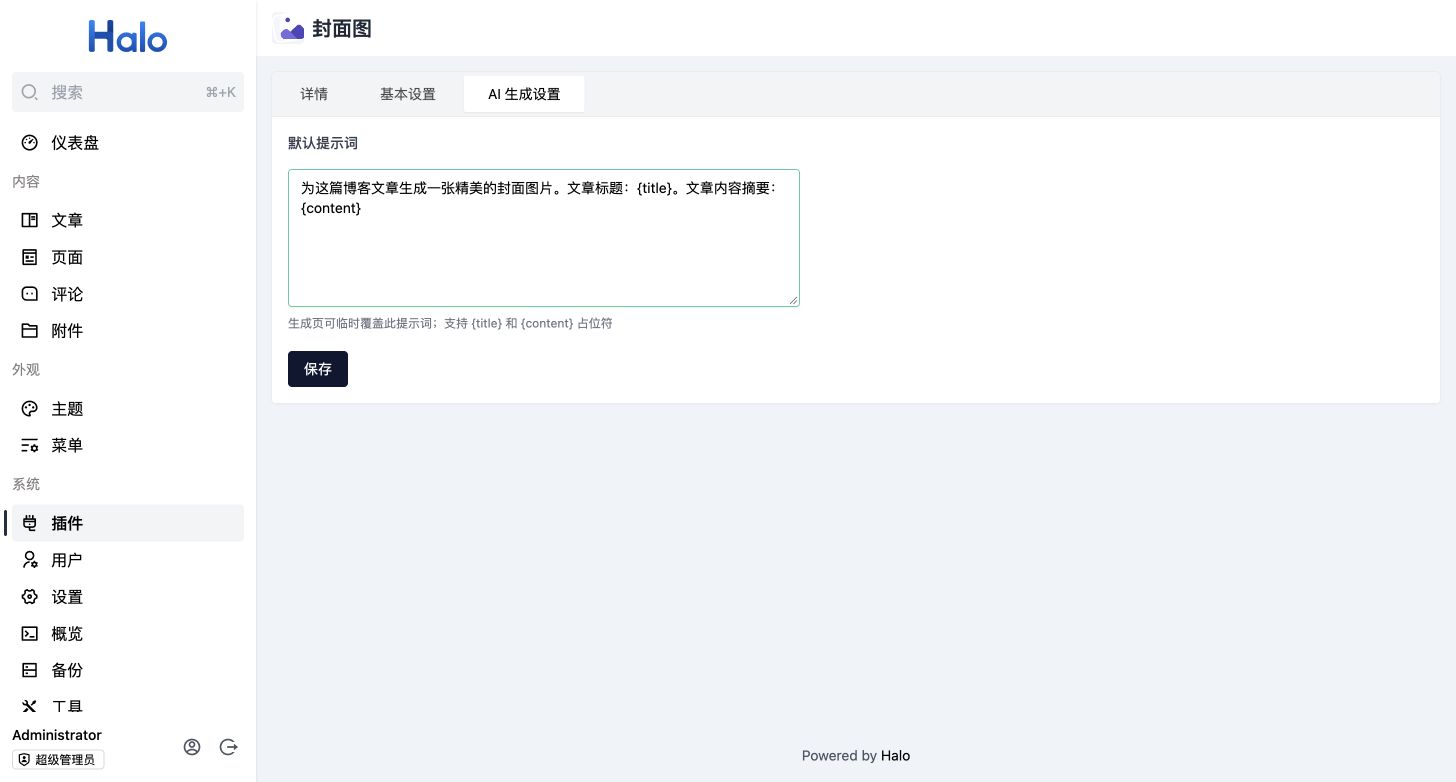Click the 超级管理员 role badge
Viewport: 1456px width, 782px height.
[58, 760]
